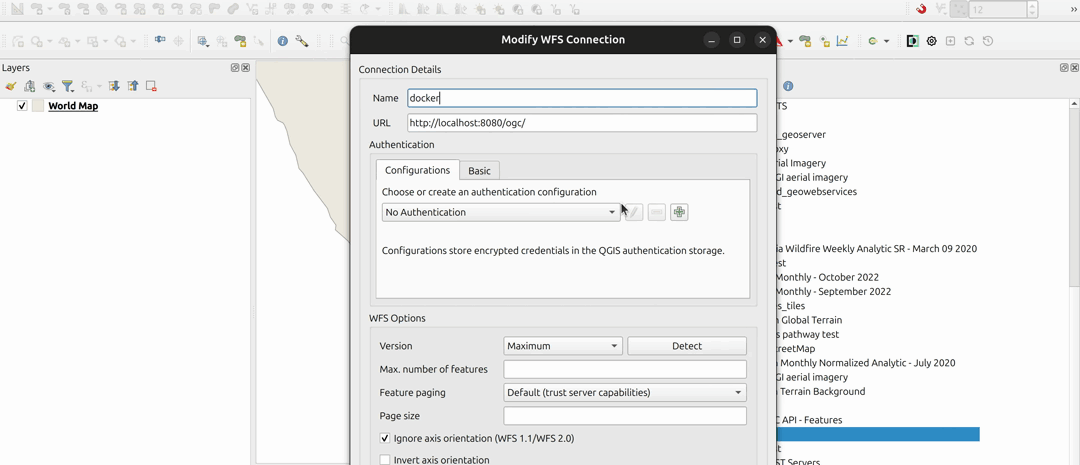Select Monthly - September 2022 browser item
The image size is (1080, 465).
click(833, 291)
